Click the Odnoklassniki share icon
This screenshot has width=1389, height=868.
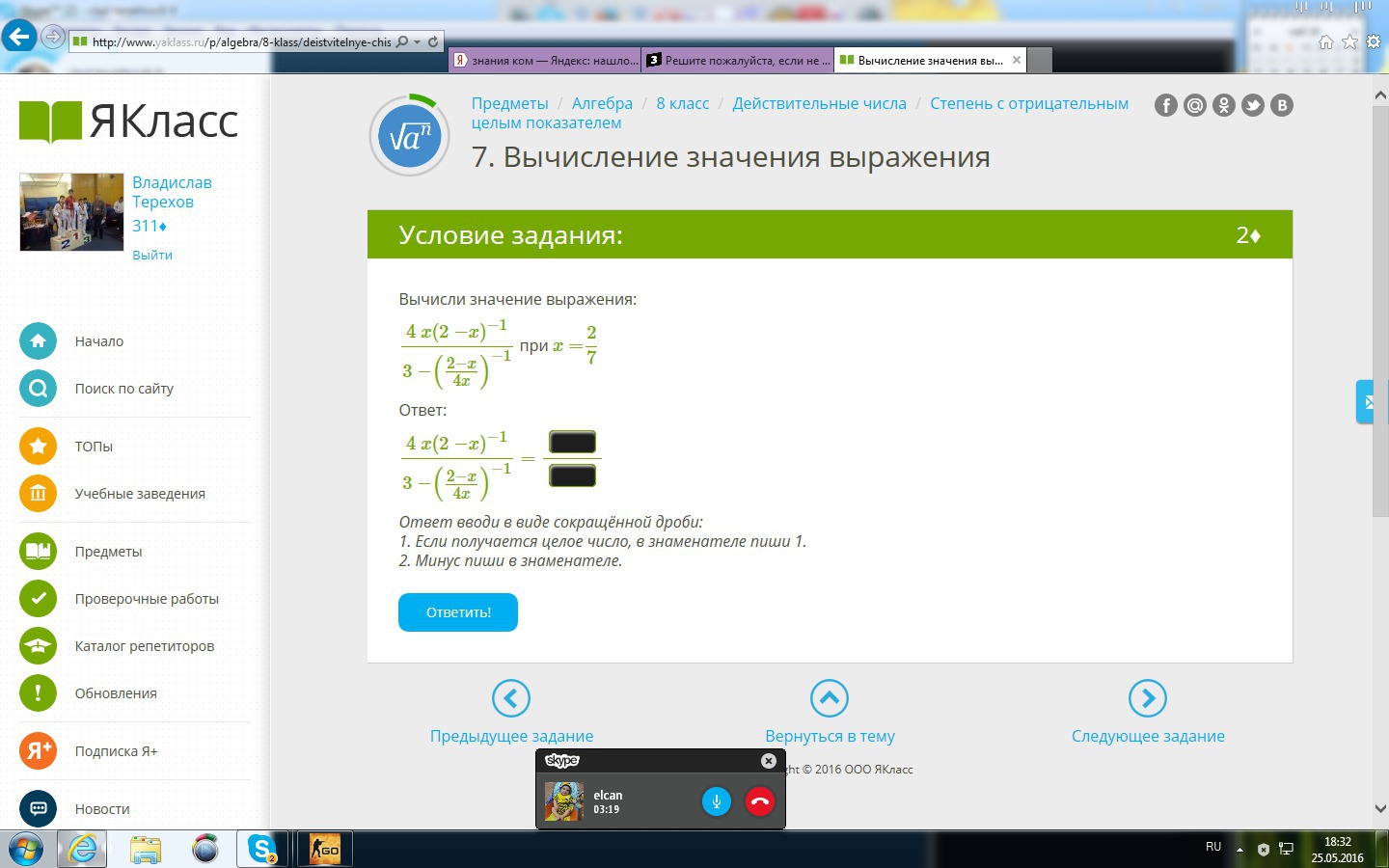[x=1223, y=105]
